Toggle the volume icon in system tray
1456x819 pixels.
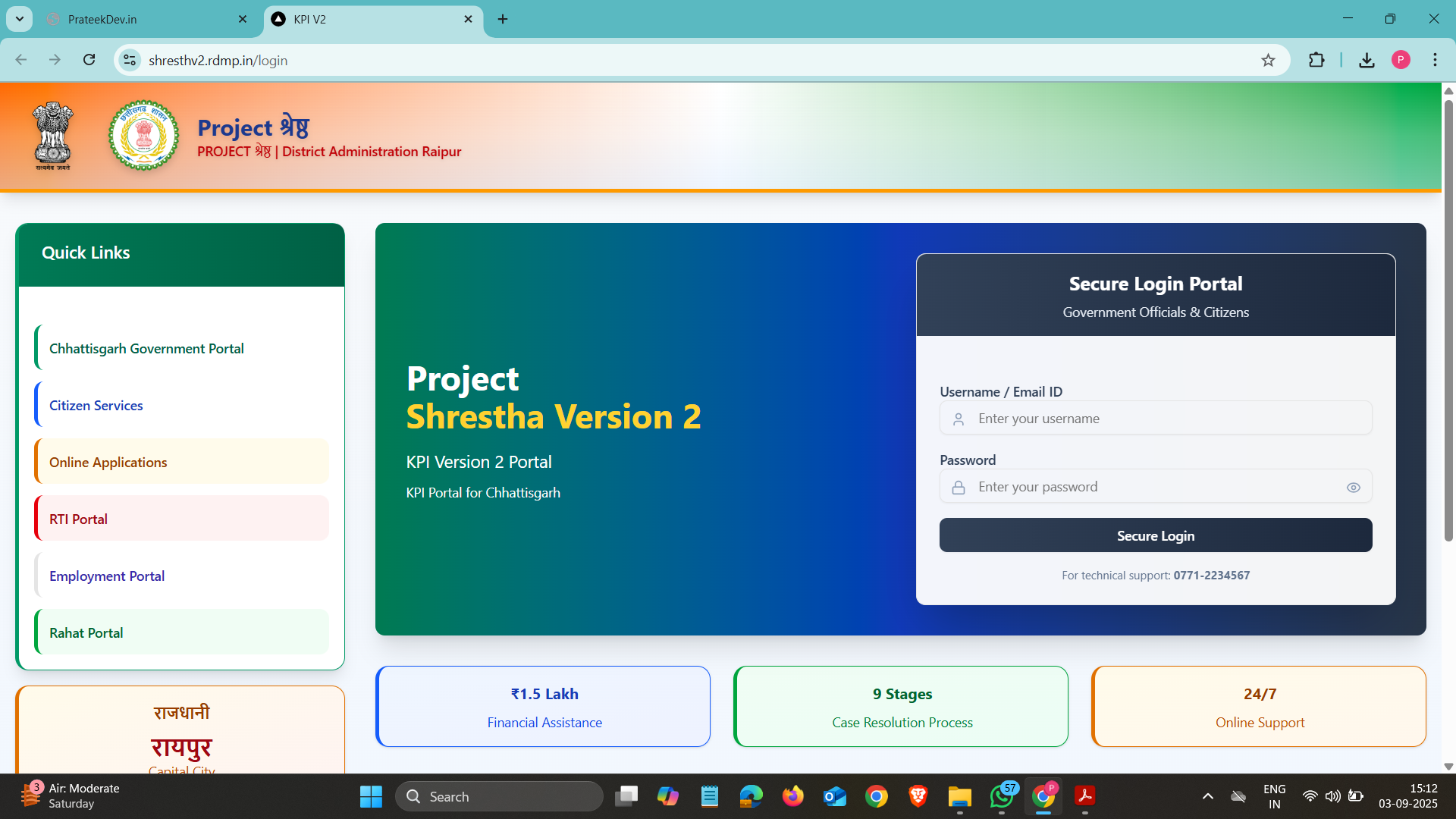point(1332,796)
